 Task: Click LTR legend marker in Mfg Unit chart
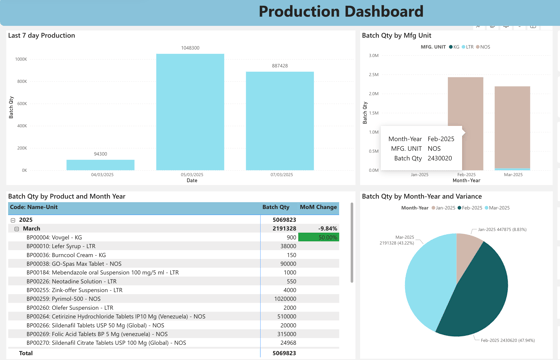point(464,47)
